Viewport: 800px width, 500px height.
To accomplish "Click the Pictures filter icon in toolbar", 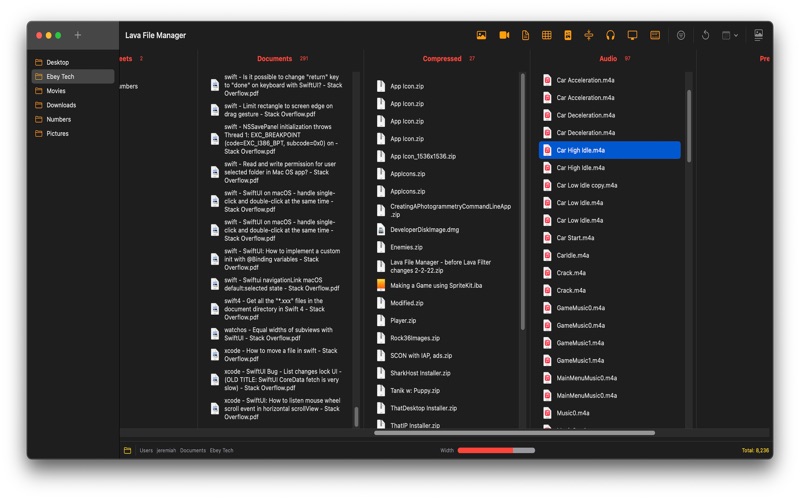I will (481, 35).
